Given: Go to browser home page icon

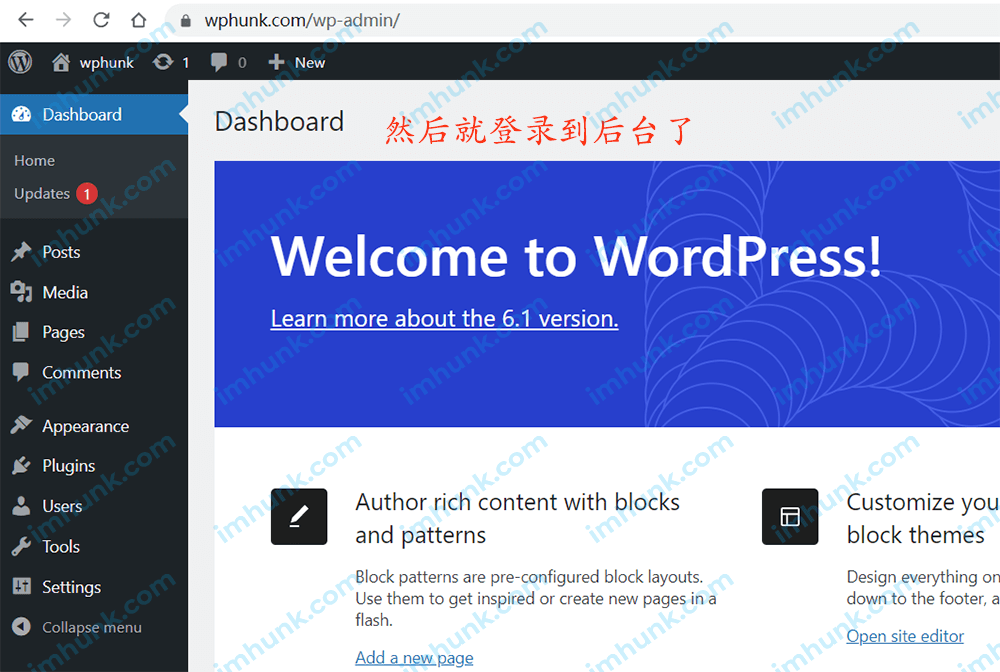Looking at the screenshot, I should [138, 20].
